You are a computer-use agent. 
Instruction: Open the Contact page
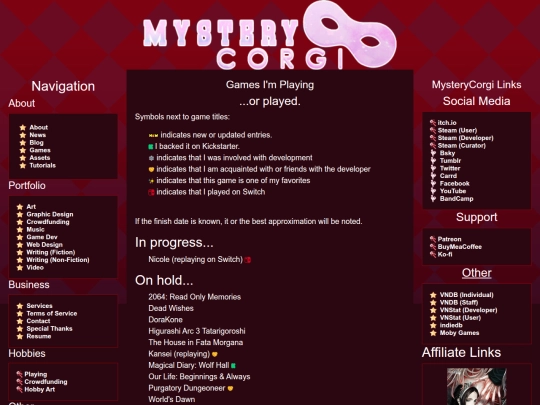(38, 321)
